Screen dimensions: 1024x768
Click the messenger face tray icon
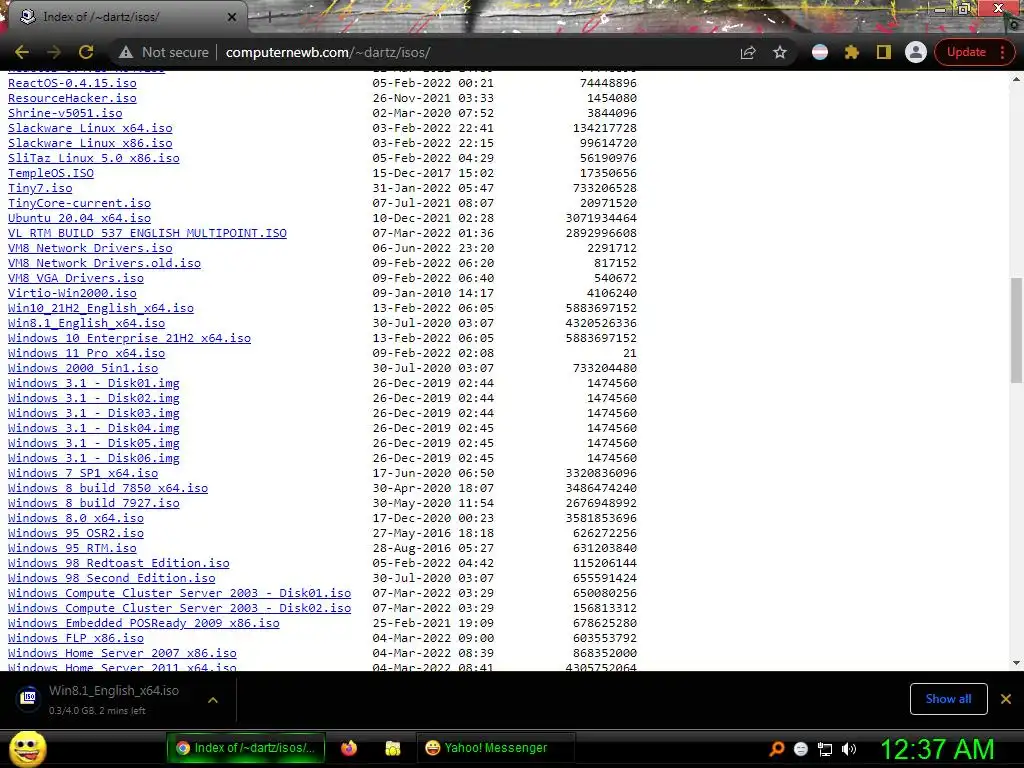click(801, 748)
